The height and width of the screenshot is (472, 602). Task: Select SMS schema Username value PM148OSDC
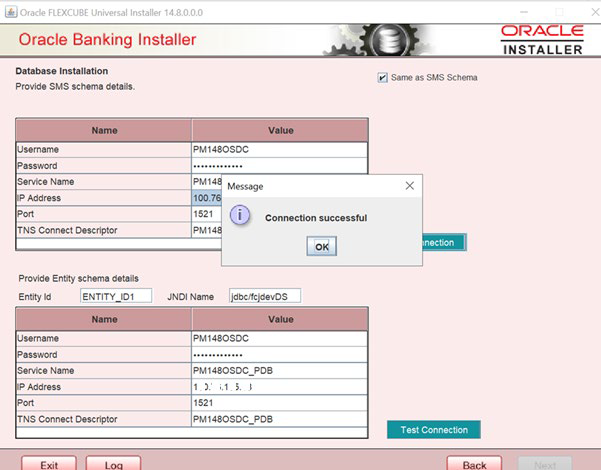280,149
